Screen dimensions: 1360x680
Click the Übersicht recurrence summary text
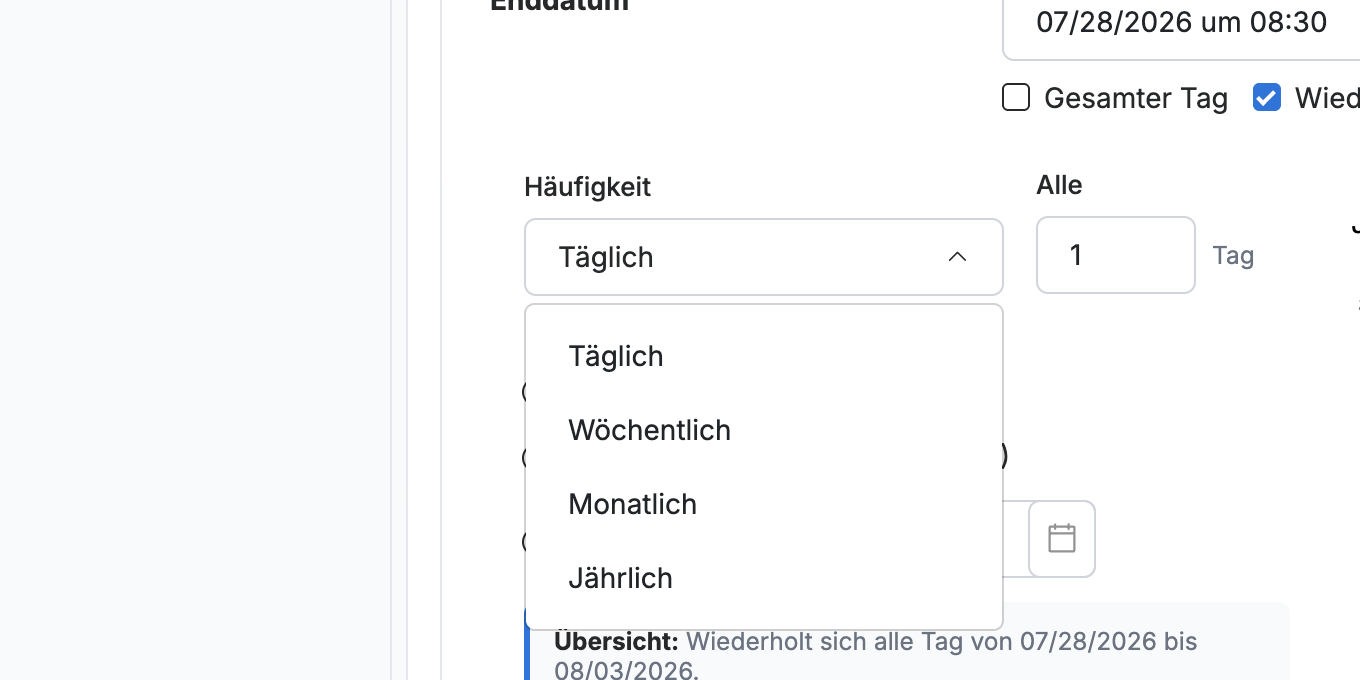tap(876, 654)
